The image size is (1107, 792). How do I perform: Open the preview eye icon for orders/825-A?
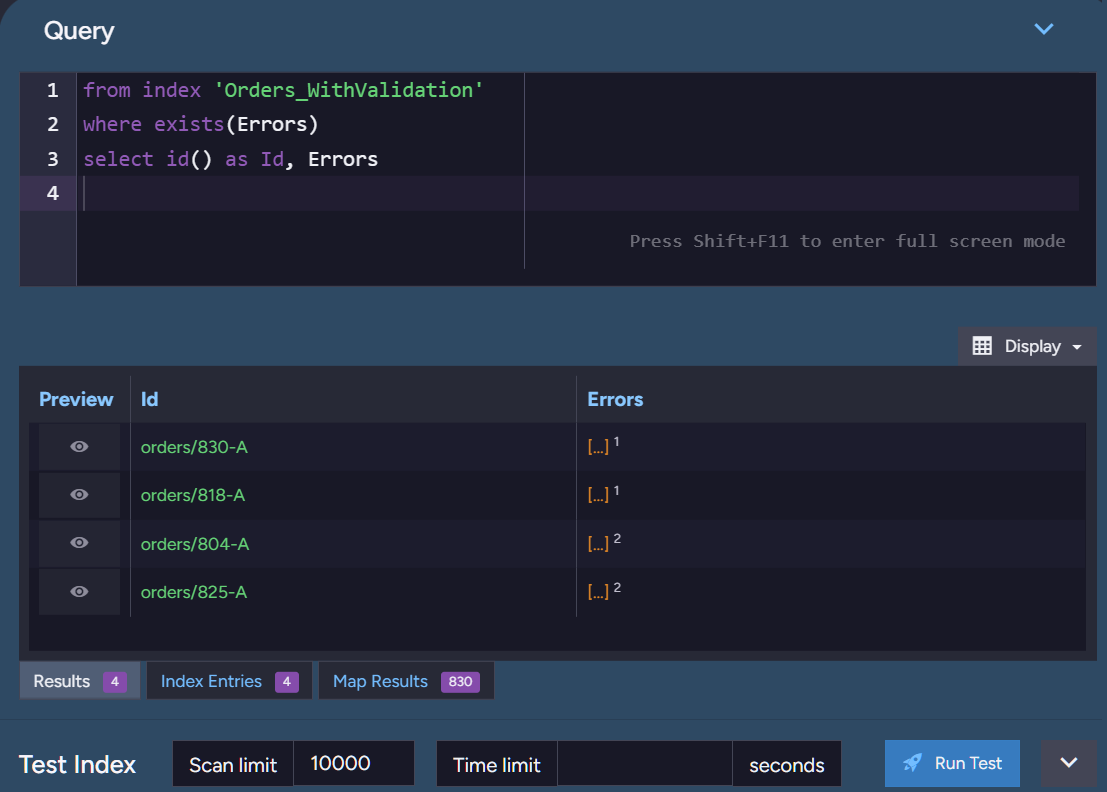77,591
